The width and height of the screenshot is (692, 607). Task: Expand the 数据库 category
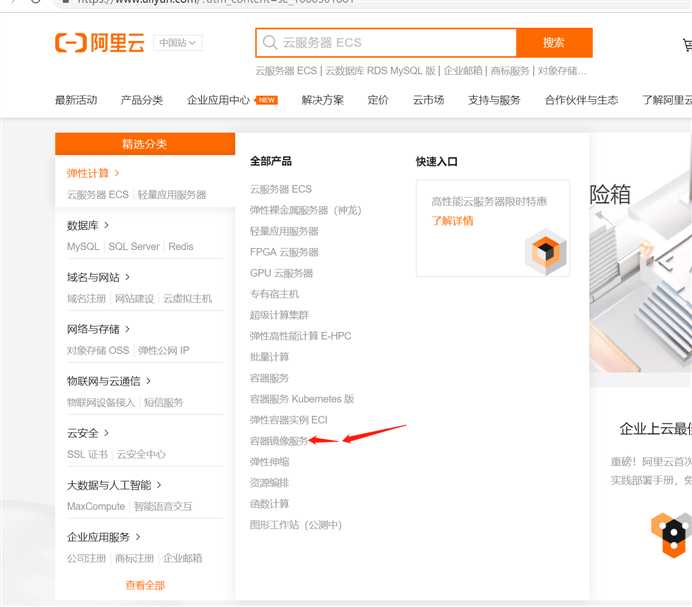(x=87, y=226)
